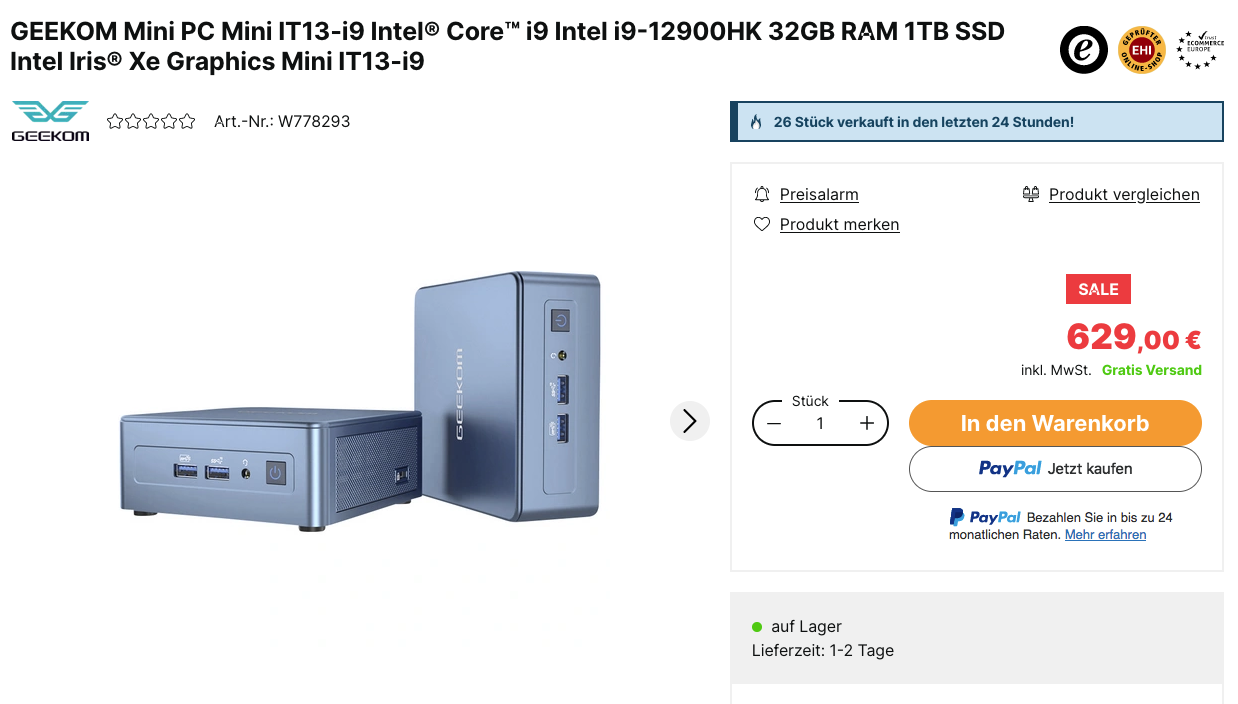Image resolution: width=1238 pixels, height=704 pixels.
Task: Click the empty star rating row
Action: tap(151, 122)
